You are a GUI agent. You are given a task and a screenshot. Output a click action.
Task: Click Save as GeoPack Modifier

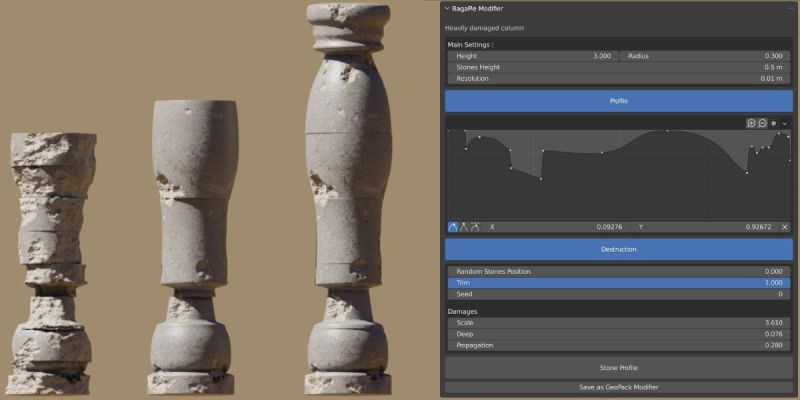click(x=618, y=387)
